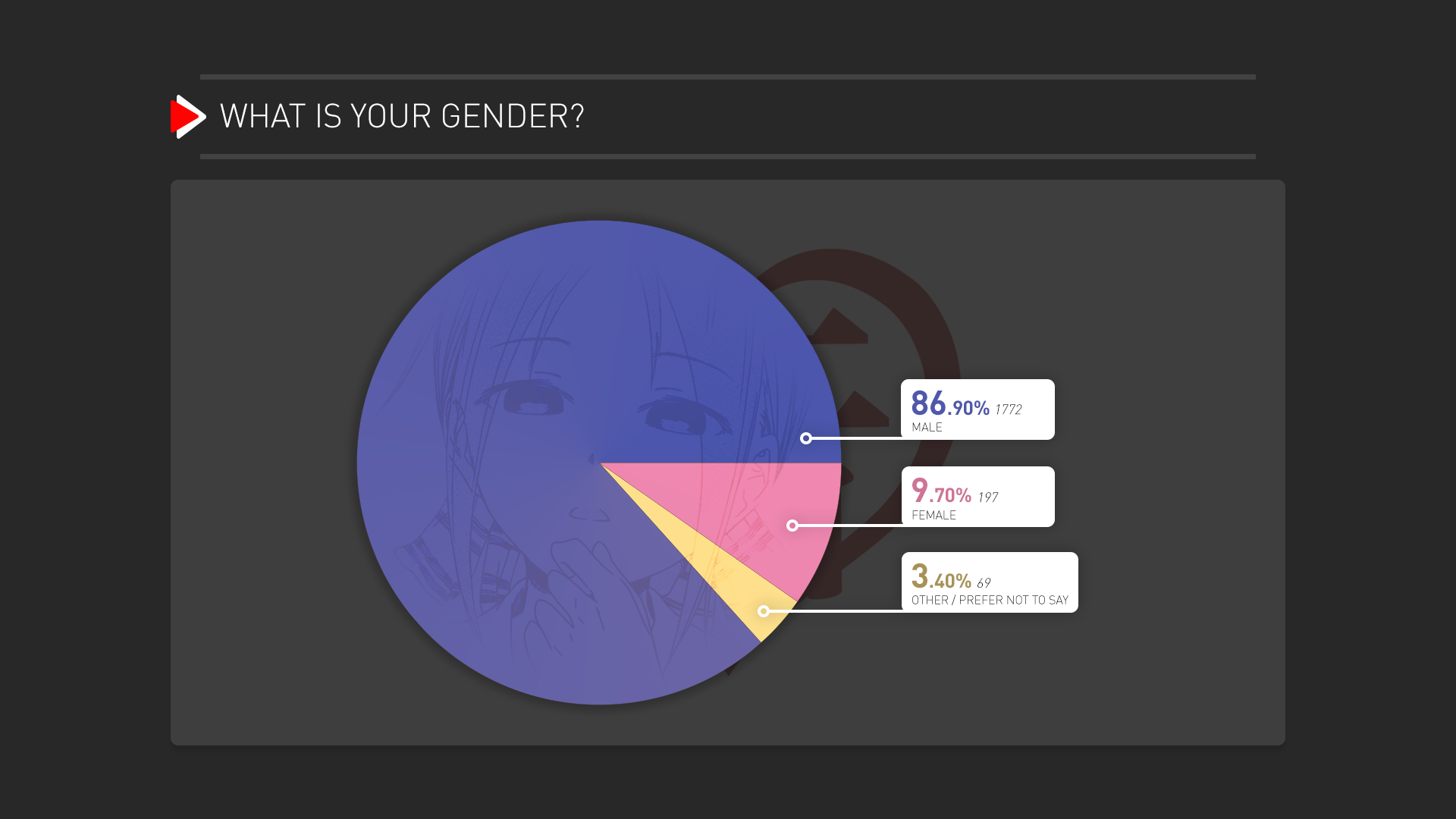This screenshot has width=1456, height=819.
Task: Open the 3.40% Other label card
Action: coord(990,582)
